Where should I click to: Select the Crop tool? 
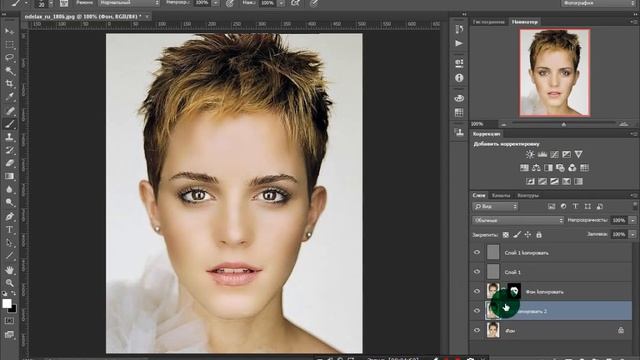tap(9, 84)
